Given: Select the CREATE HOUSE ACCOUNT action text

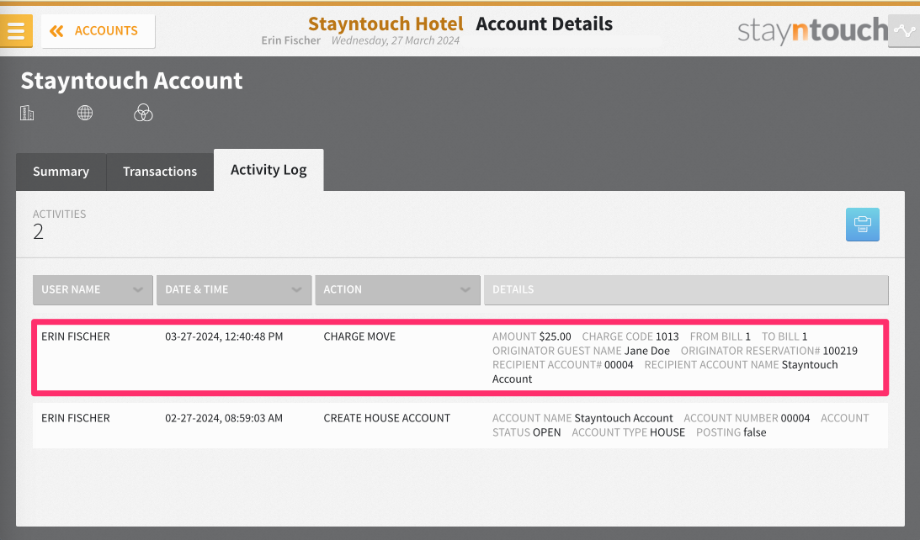Looking at the screenshot, I should point(387,418).
